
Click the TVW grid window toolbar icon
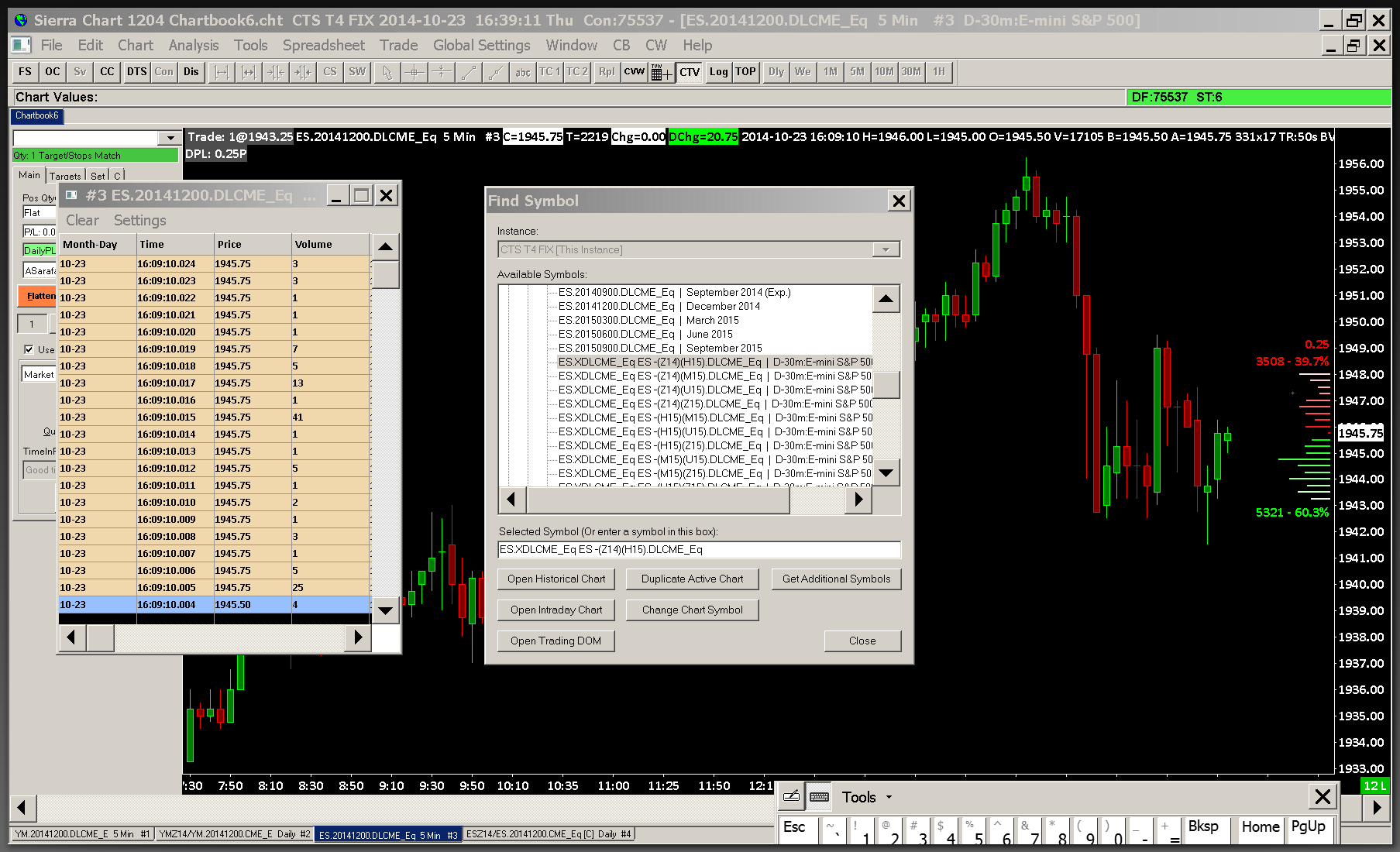[662, 72]
